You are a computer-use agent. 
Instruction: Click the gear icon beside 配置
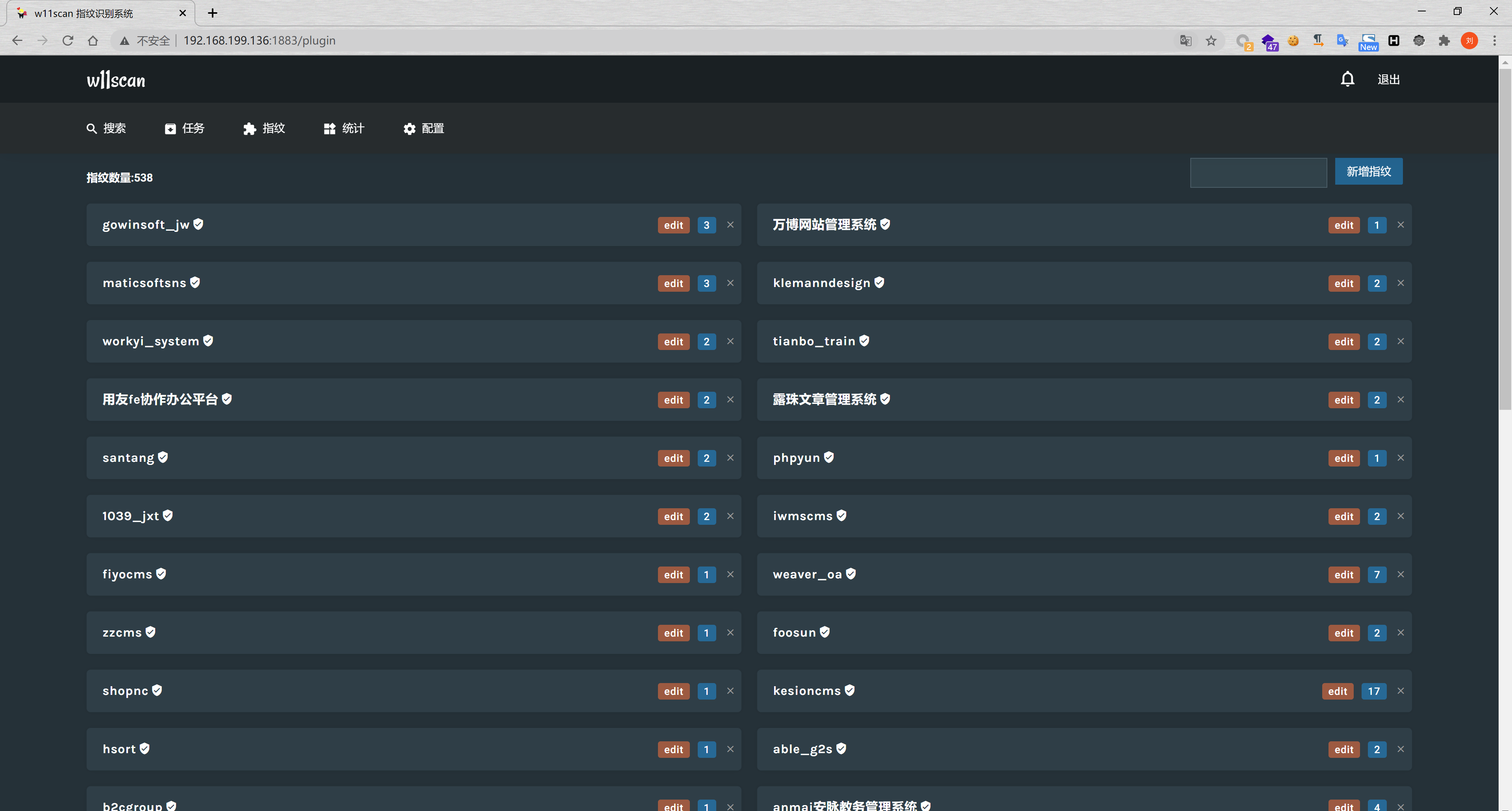click(x=409, y=128)
